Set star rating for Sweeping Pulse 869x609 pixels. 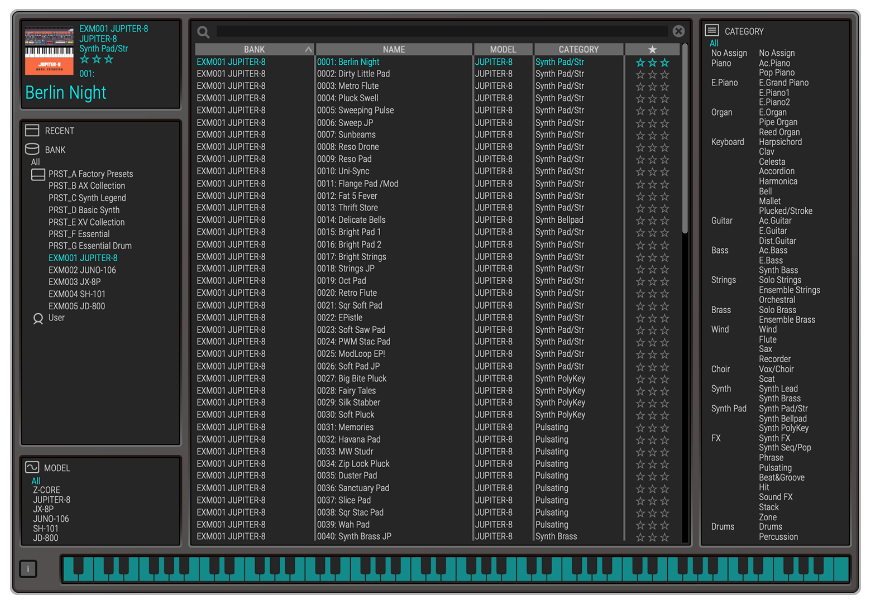tap(652, 111)
